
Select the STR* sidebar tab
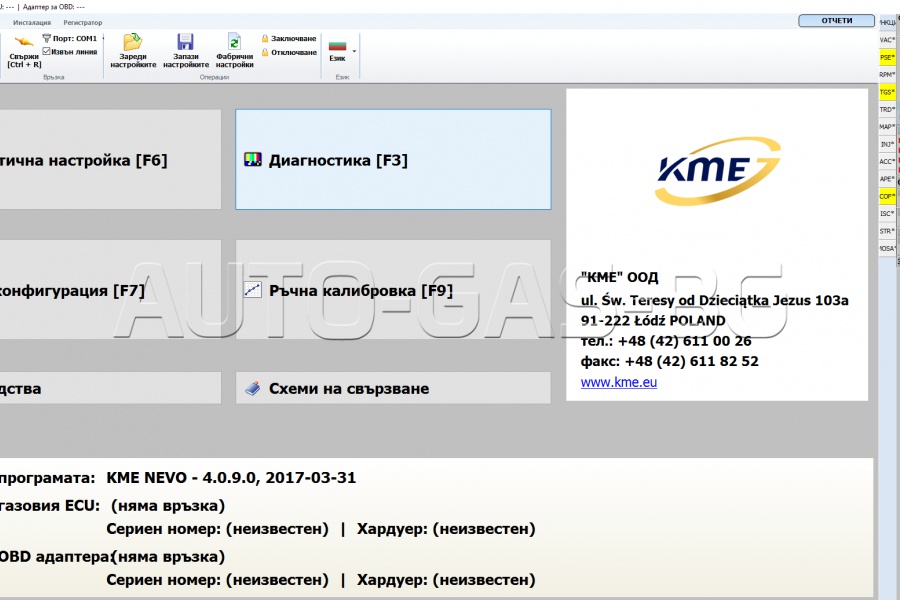click(x=887, y=231)
